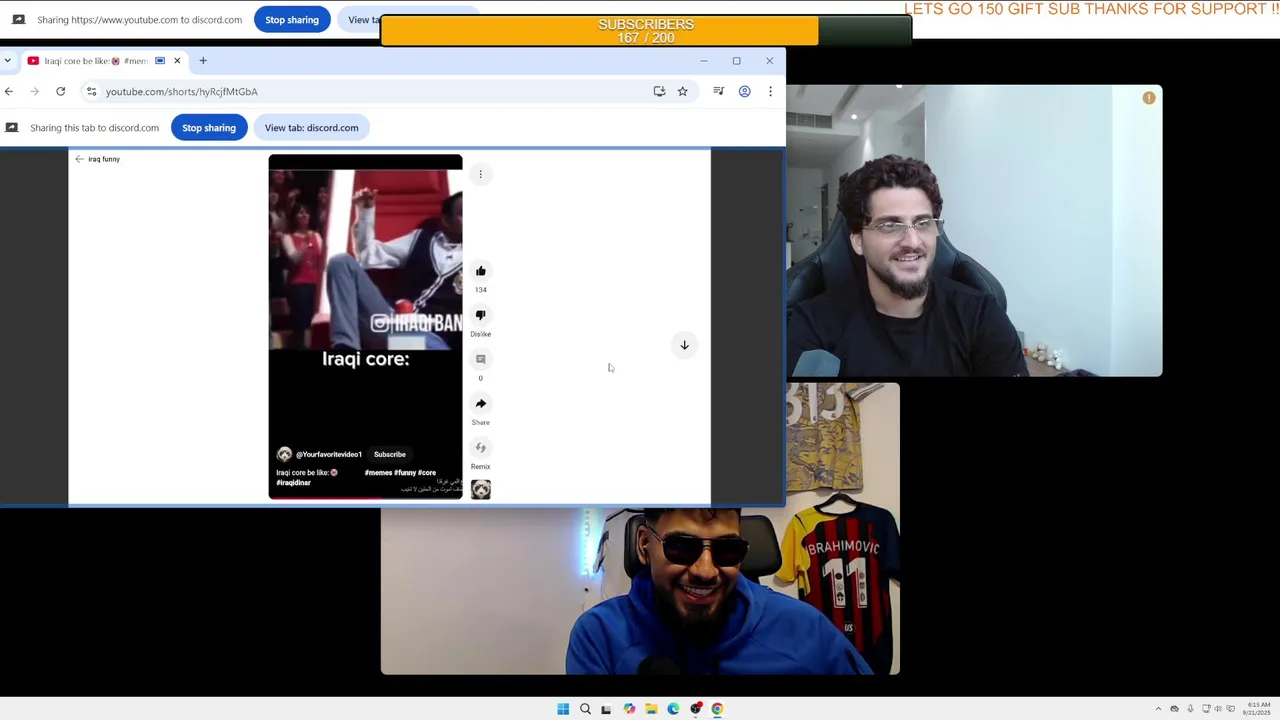
Task: Click the Short video player area
Action: coord(365,326)
